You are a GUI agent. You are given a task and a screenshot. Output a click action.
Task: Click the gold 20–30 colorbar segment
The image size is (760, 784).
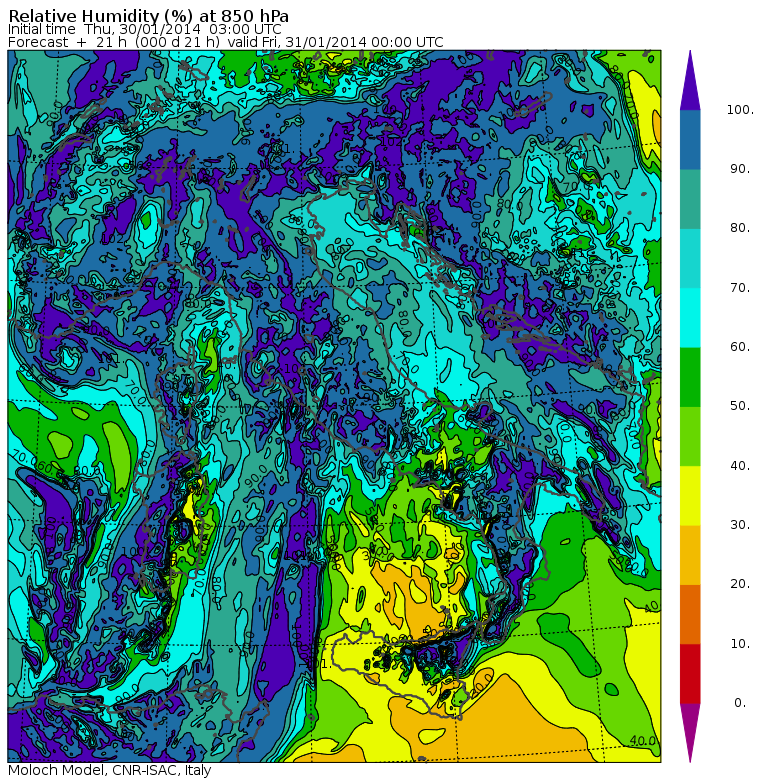point(690,555)
